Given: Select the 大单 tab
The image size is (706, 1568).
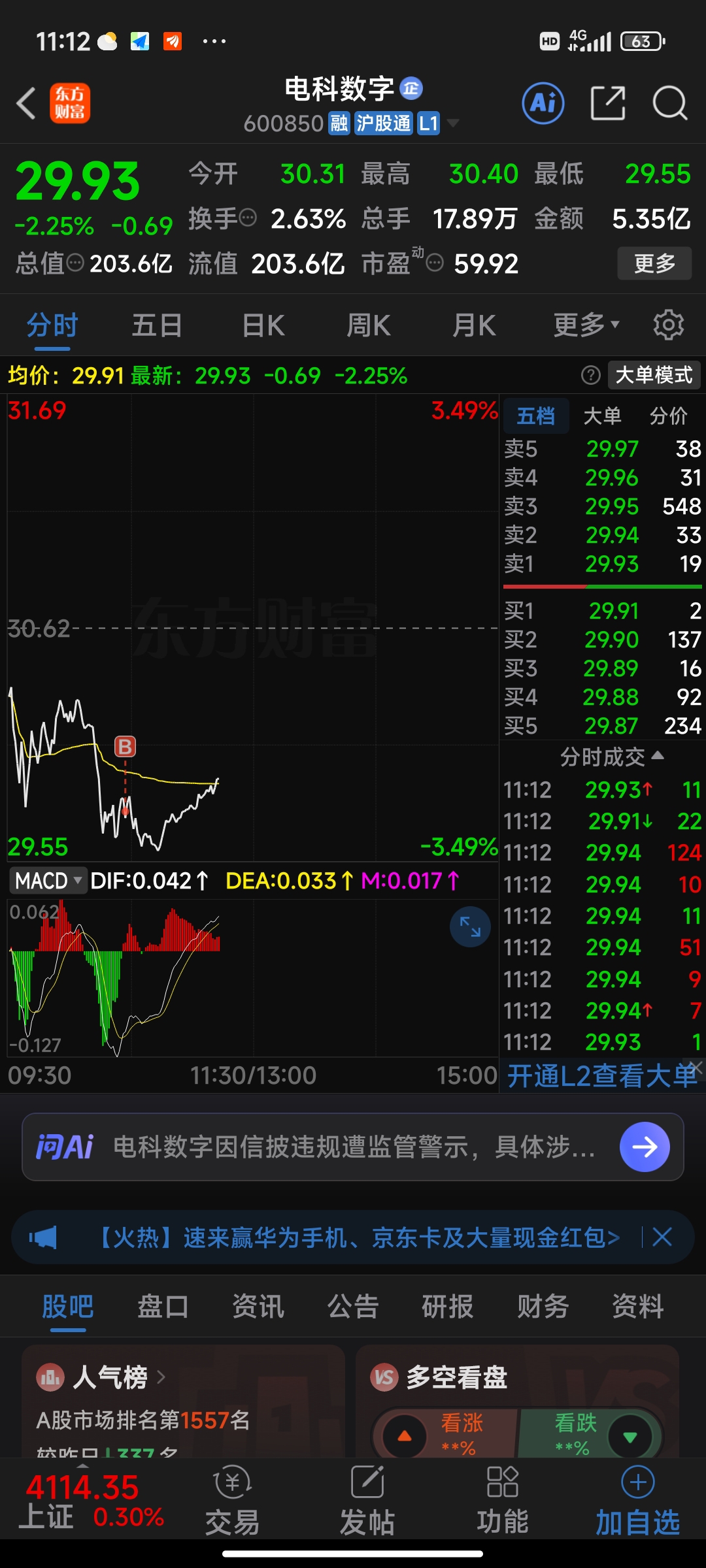Looking at the screenshot, I should pyautogui.click(x=602, y=416).
